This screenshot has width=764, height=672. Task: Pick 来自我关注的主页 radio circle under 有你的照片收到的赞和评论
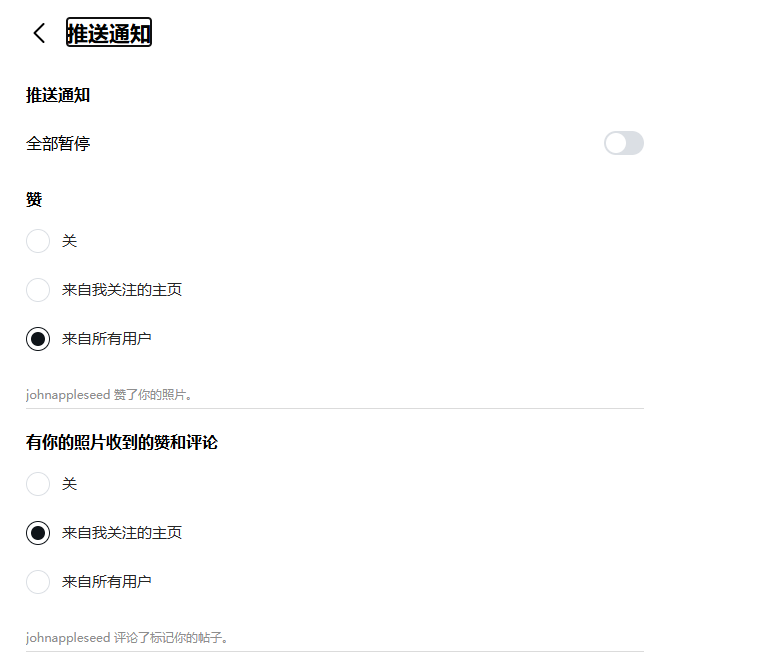coord(38,533)
